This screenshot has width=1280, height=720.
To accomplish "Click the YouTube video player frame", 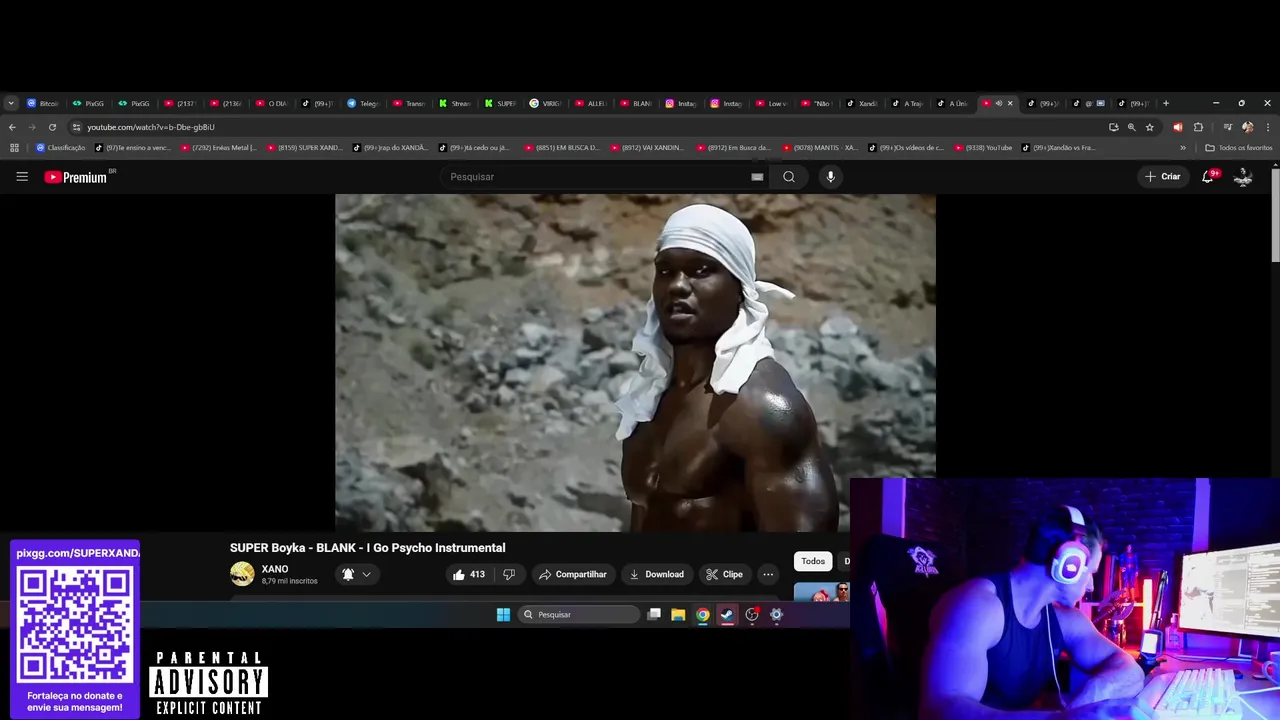I will coord(635,363).
